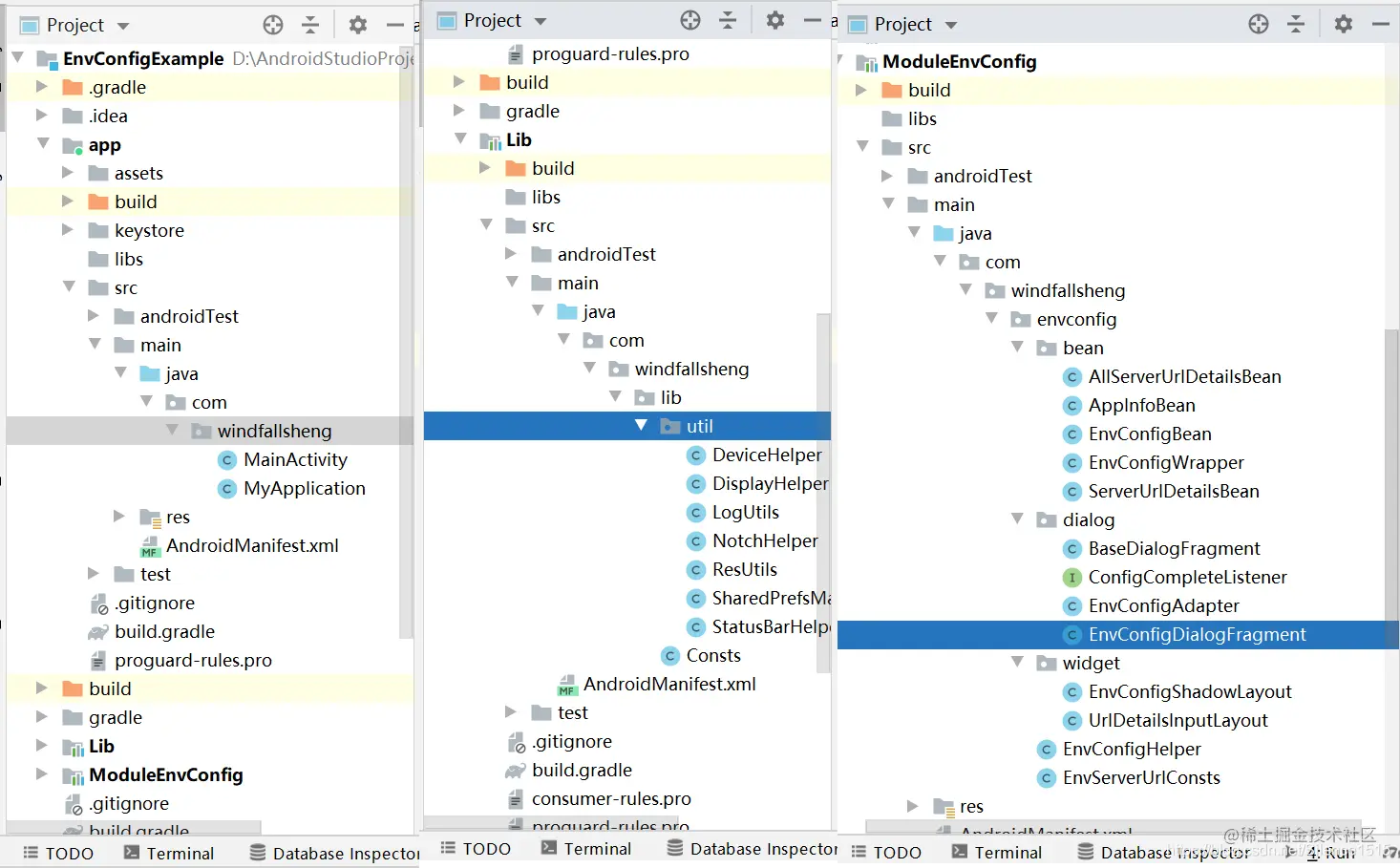Select UrlDetailsInputLayout class
Image resolution: width=1400 pixels, height=868 pixels.
click(1178, 721)
